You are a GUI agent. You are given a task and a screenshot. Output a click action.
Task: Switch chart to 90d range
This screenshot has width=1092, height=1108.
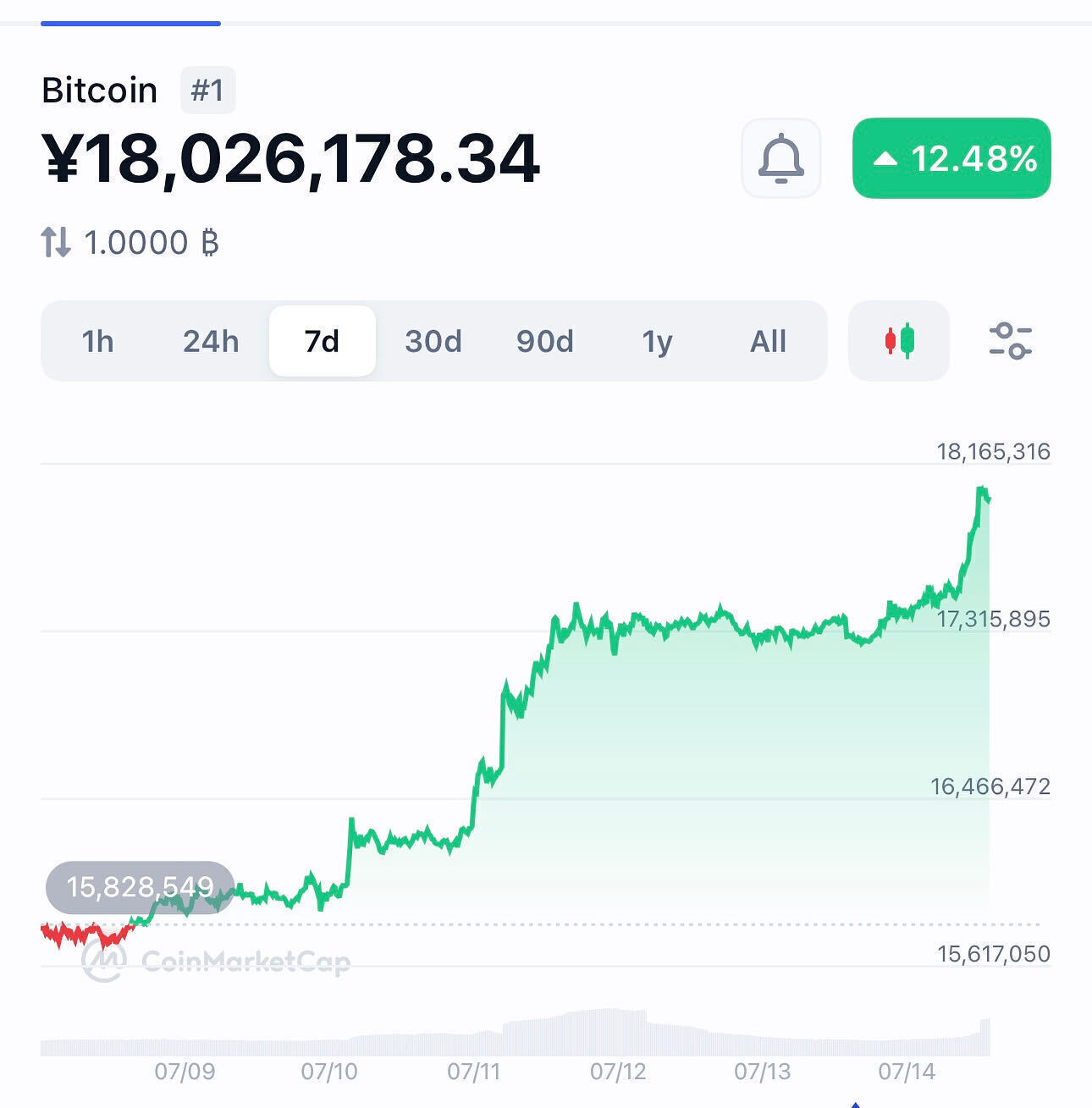tap(545, 341)
